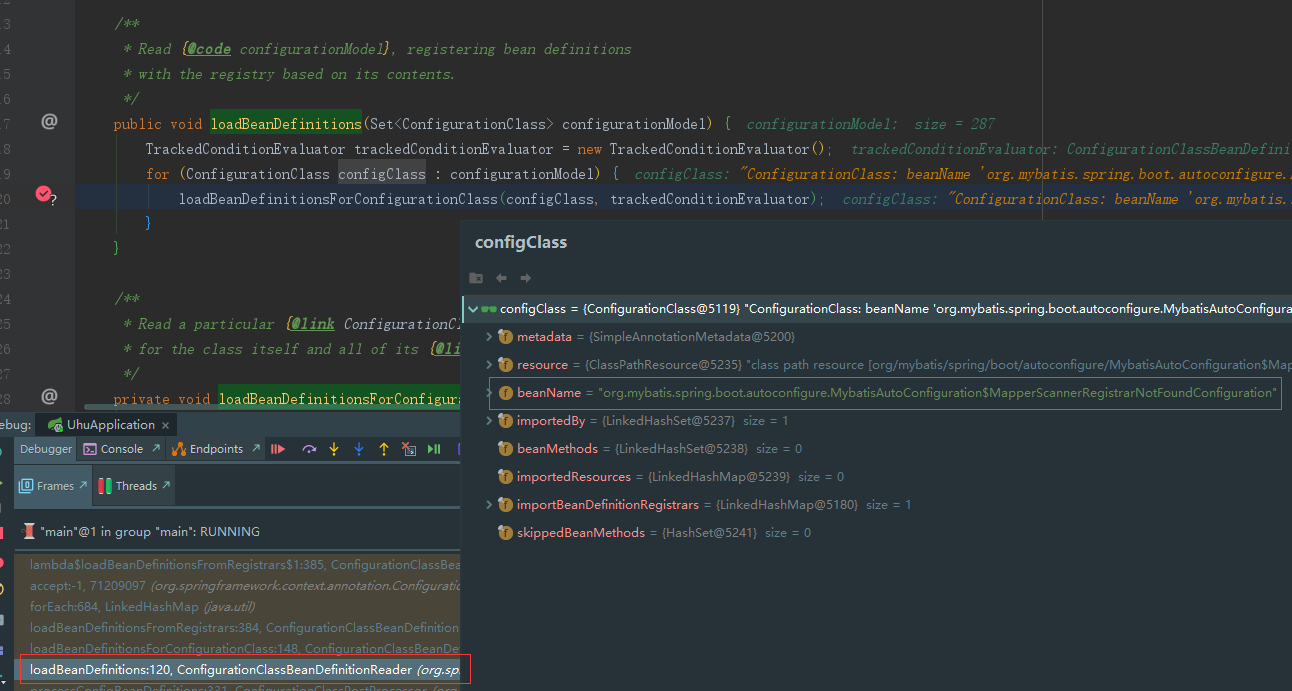This screenshot has width=1292, height=691.
Task: Click the Step Over debug icon
Action: click(309, 449)
